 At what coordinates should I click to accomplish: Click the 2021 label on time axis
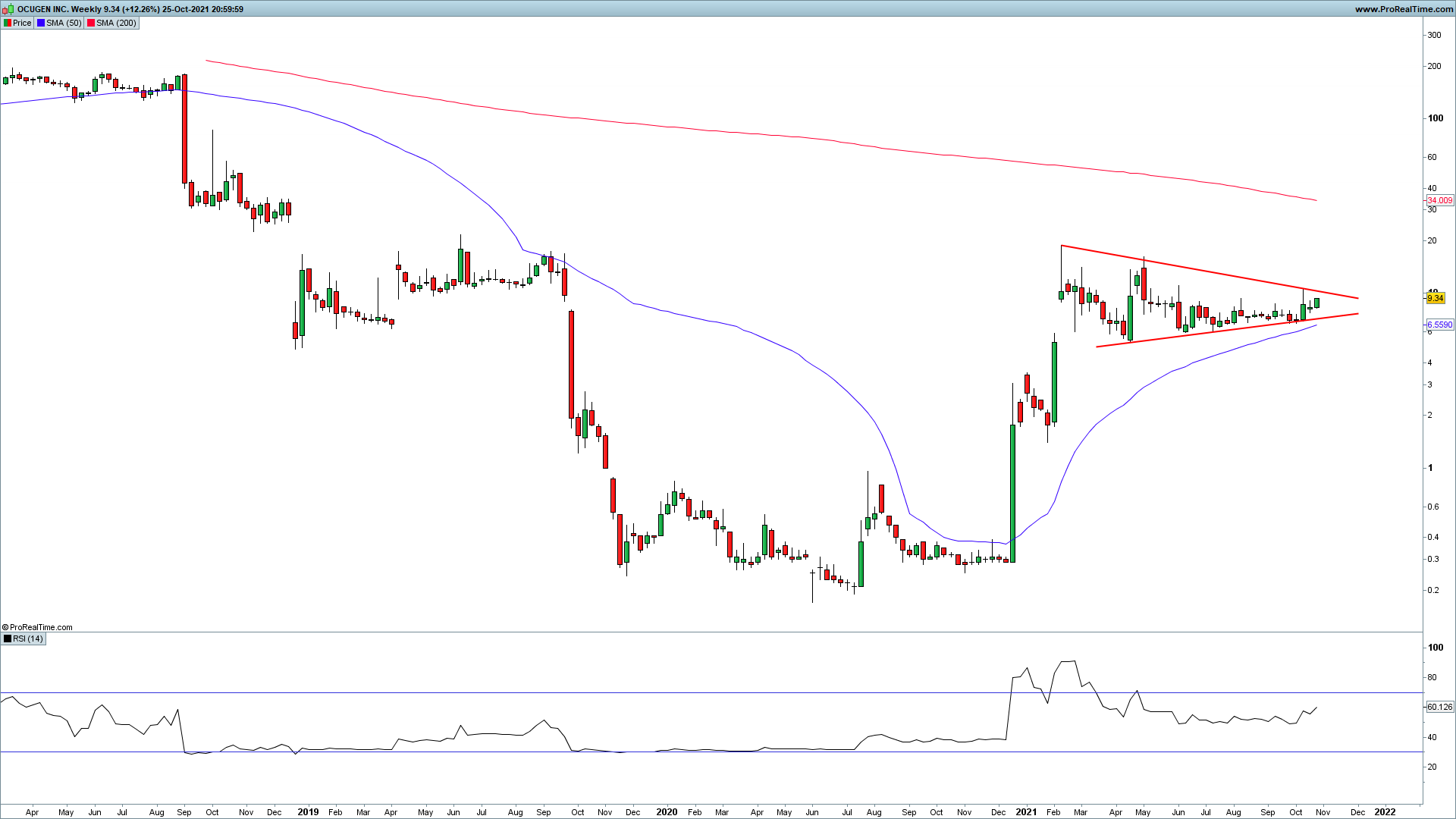pos(1025,812)
